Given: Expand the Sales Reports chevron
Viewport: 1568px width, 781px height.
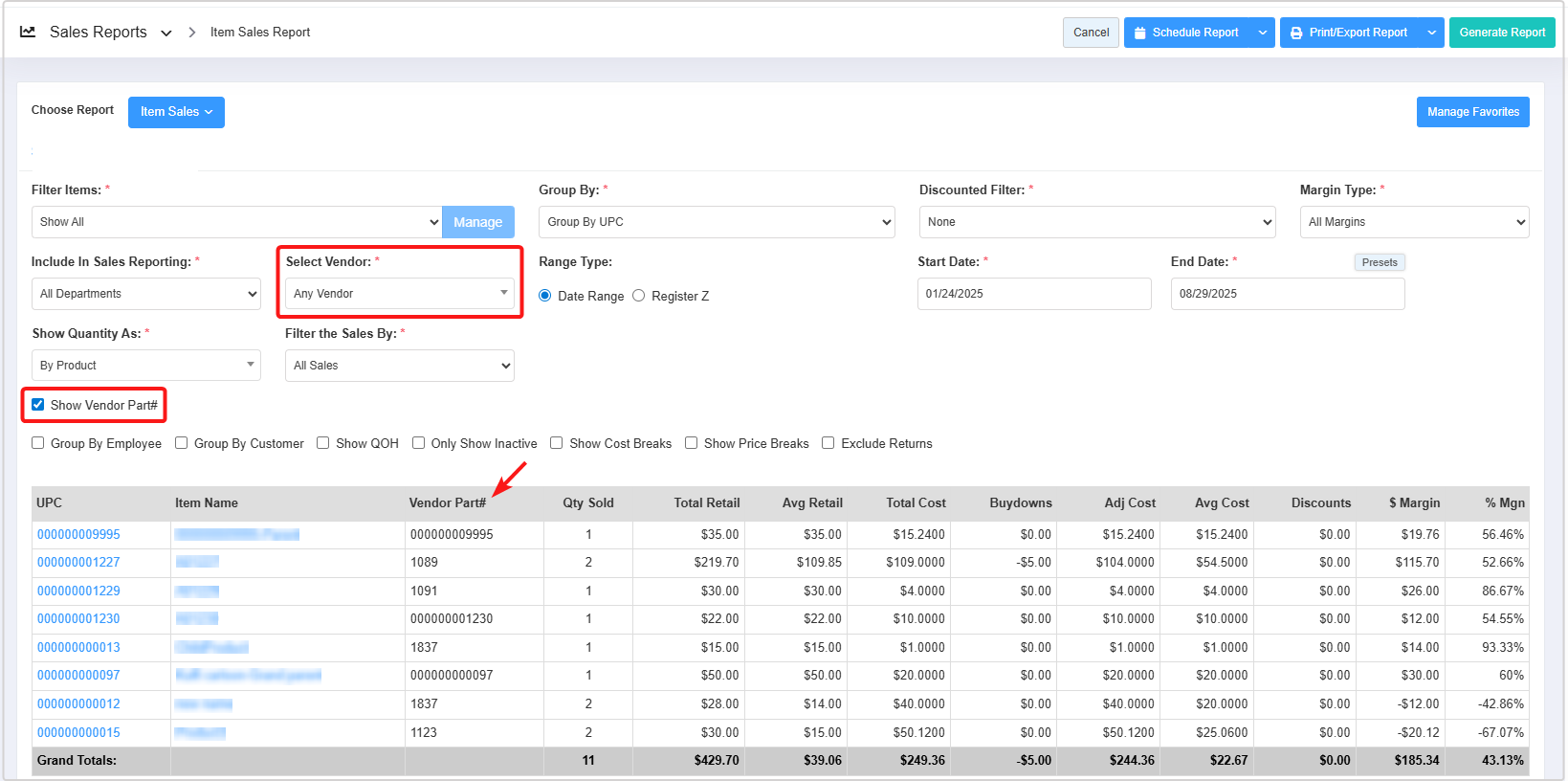Looking at the screenshot, I should click(166, 33).
